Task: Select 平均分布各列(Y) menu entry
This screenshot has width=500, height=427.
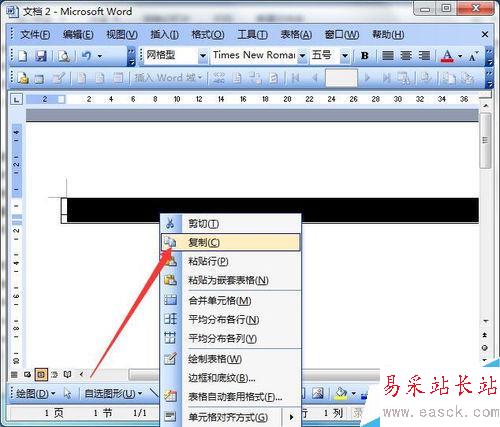Action: [x=231, y=339]
